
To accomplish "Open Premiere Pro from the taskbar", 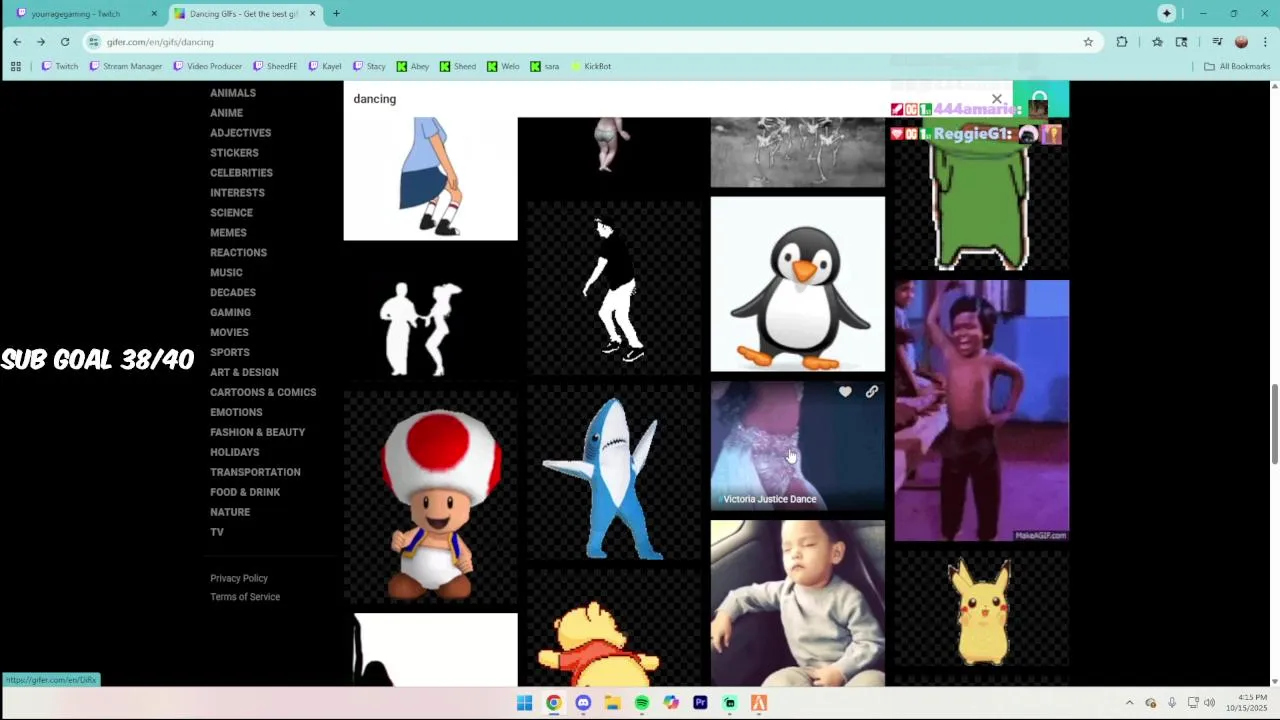I will click(700, 703).
